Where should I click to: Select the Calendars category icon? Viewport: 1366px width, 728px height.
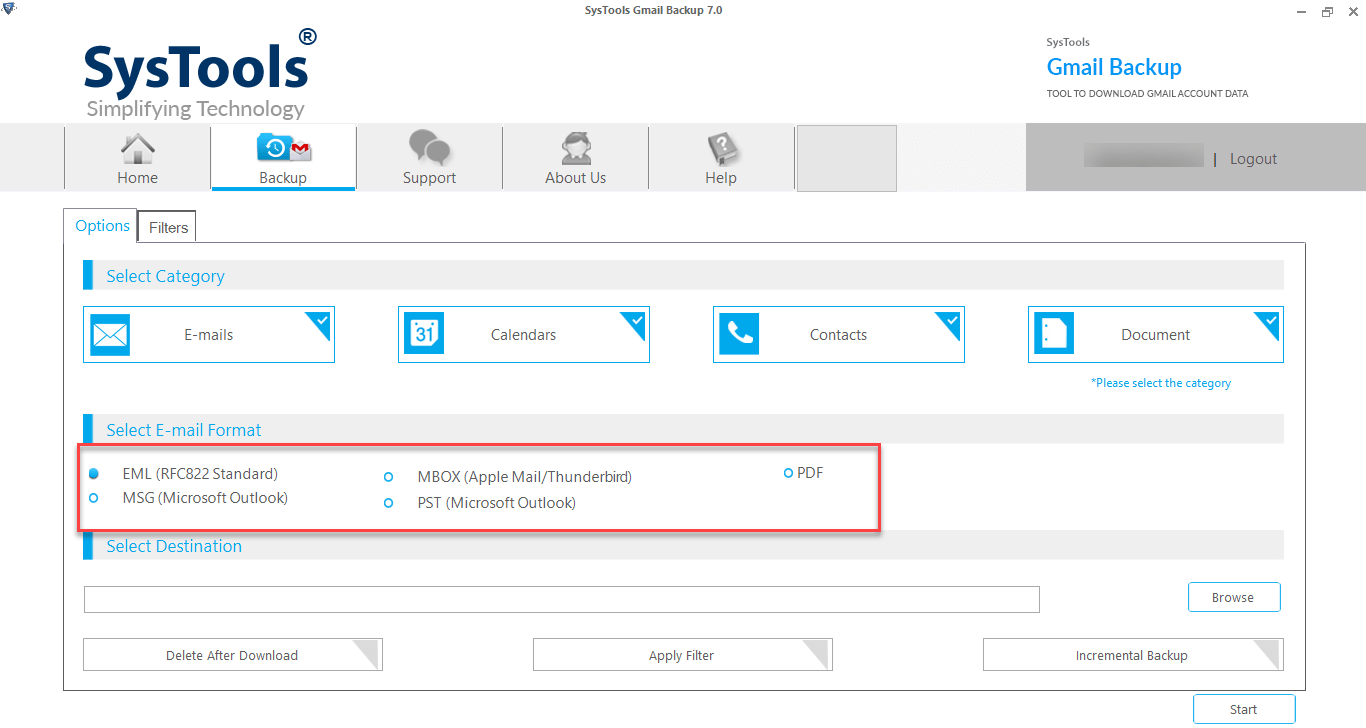click(x=424, y=334)
